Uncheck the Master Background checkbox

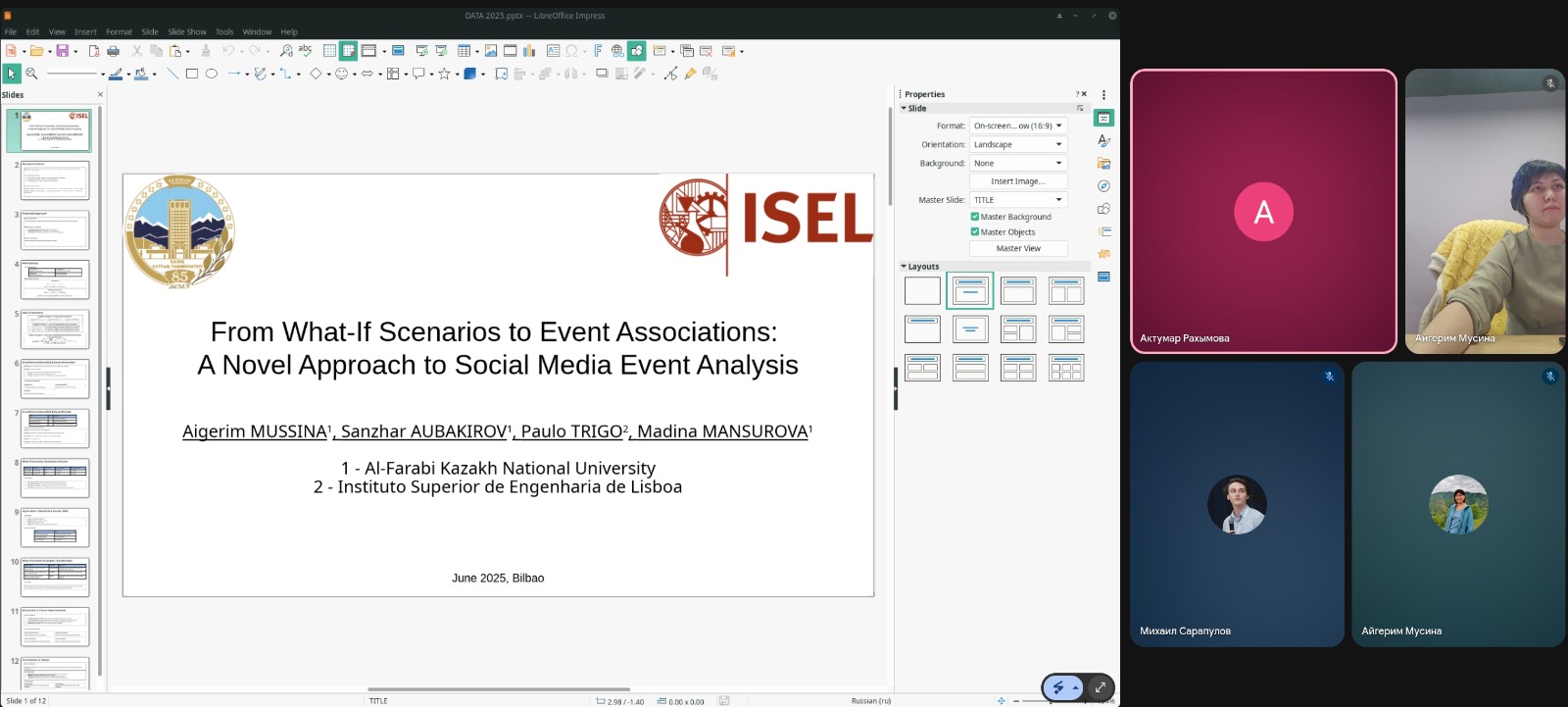tap(975, 217)
